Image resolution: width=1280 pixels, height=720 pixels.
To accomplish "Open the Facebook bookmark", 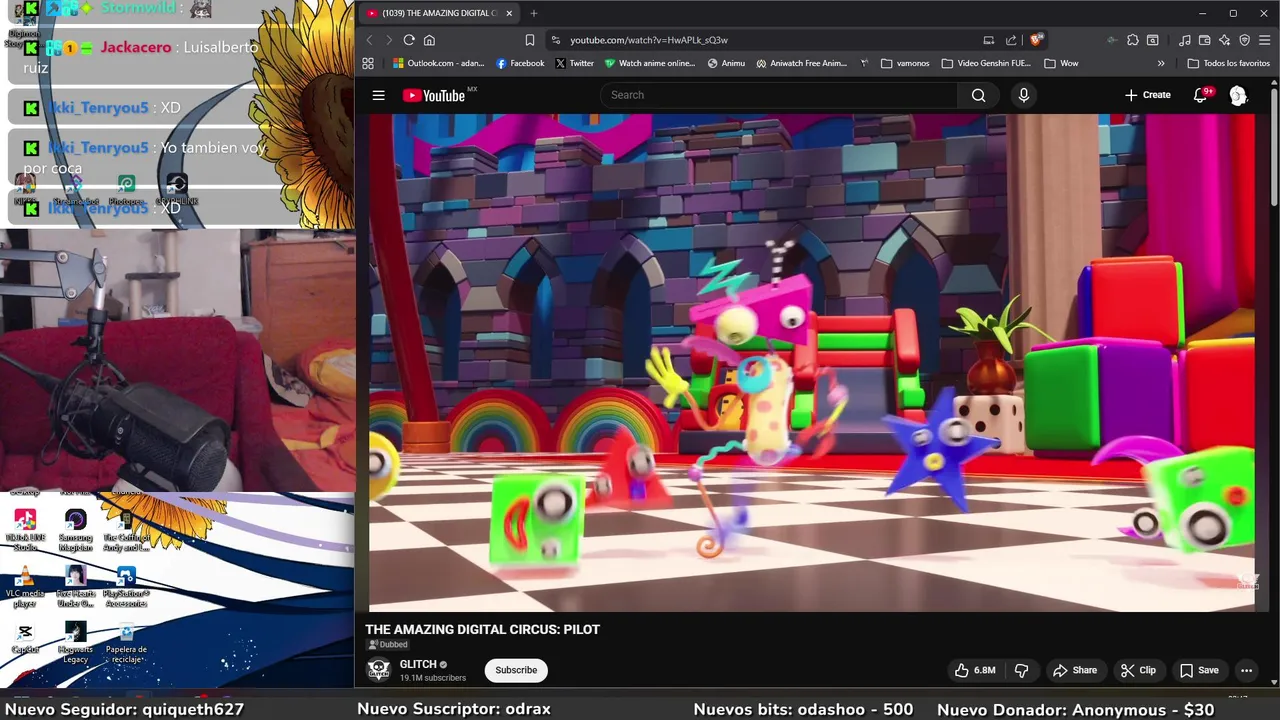I will (520, 63).
